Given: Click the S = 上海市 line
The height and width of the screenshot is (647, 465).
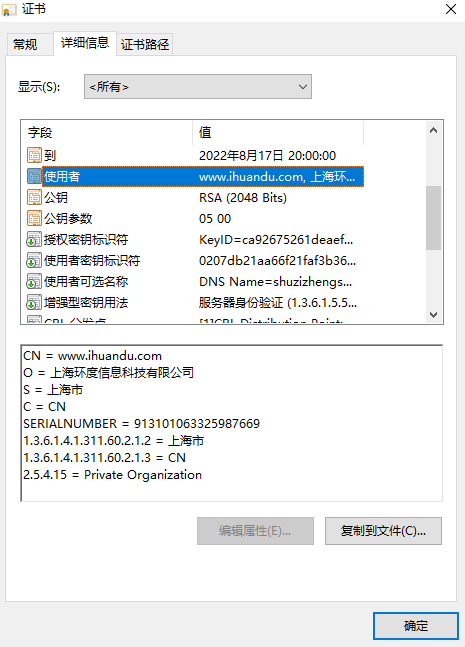Looking at the screenshot, I should tap(53, 390).
